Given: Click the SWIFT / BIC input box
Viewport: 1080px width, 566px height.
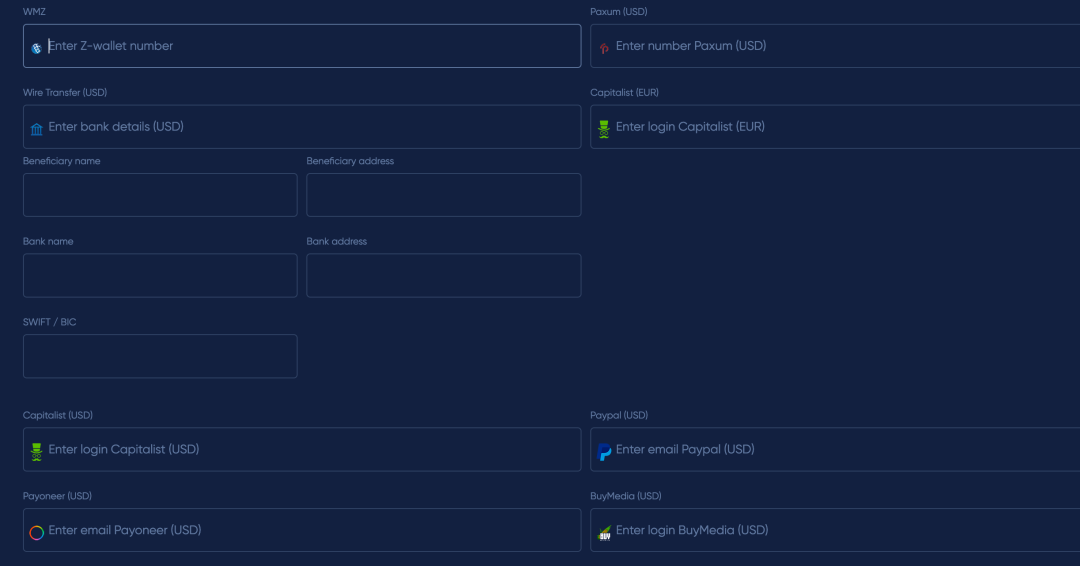Looking at the screenshot, I should click(x=160, y=356).
